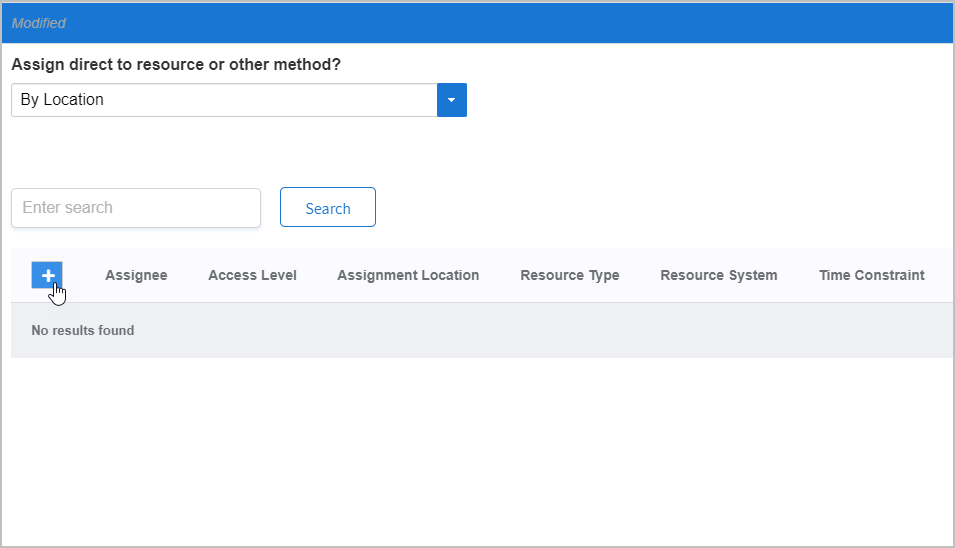Screen dimensions: 955x548
Task: Select the Access Level column header
Action: [252, 275]
